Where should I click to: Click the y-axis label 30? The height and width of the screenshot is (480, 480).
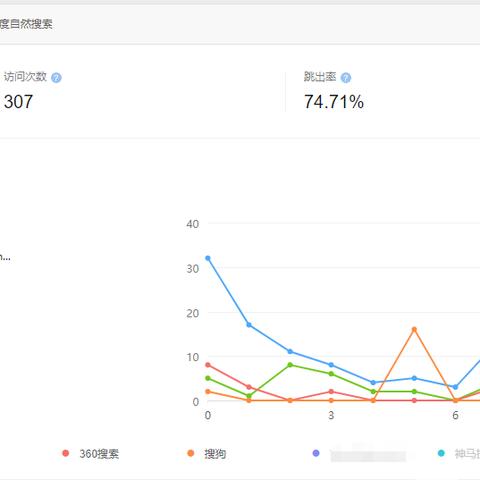point(193,269)
